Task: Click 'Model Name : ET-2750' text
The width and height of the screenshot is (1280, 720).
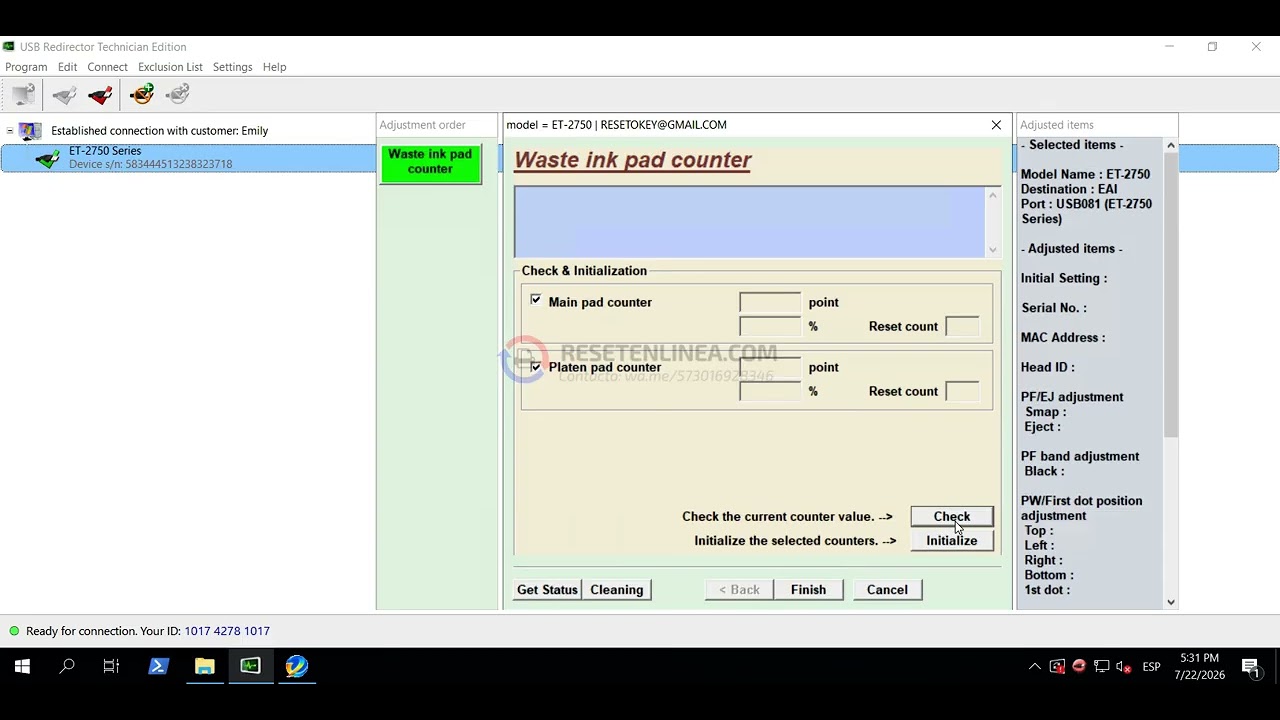Action: (x=1085, y=174)
